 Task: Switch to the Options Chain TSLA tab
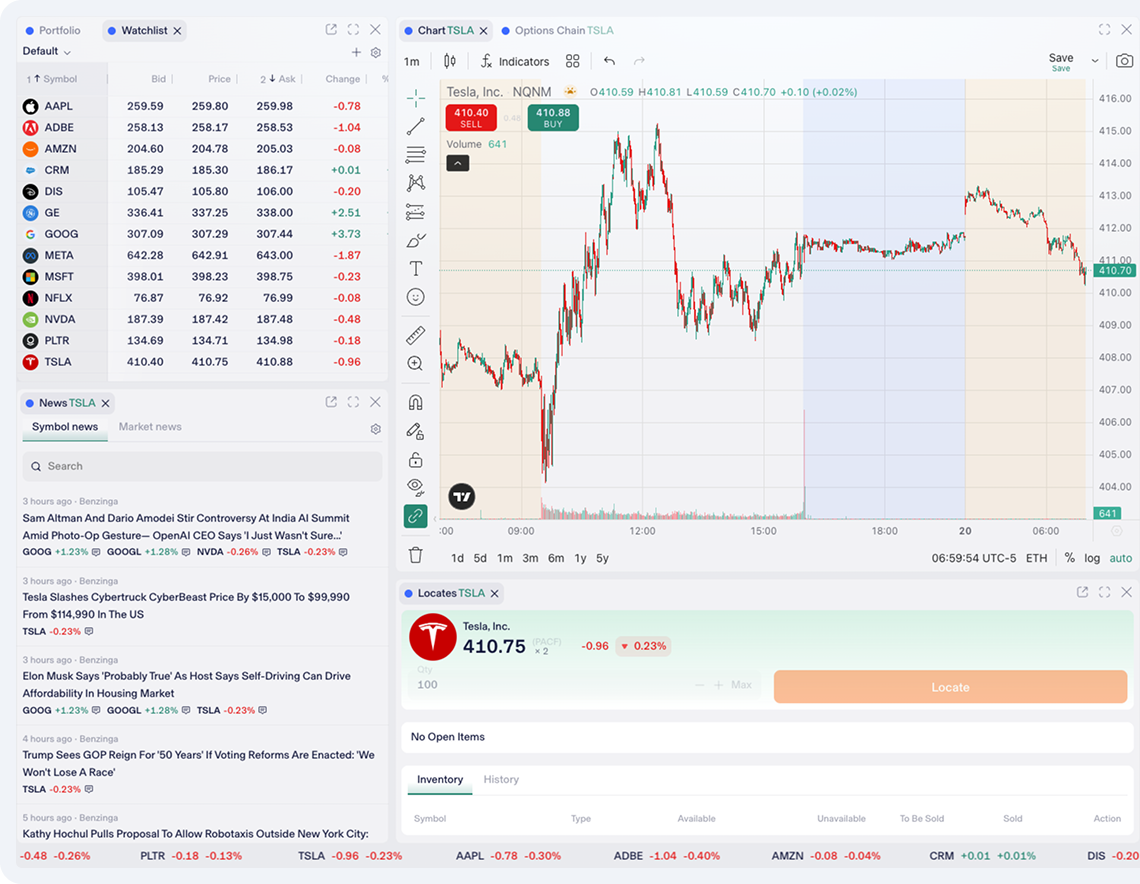click(557, 31)
